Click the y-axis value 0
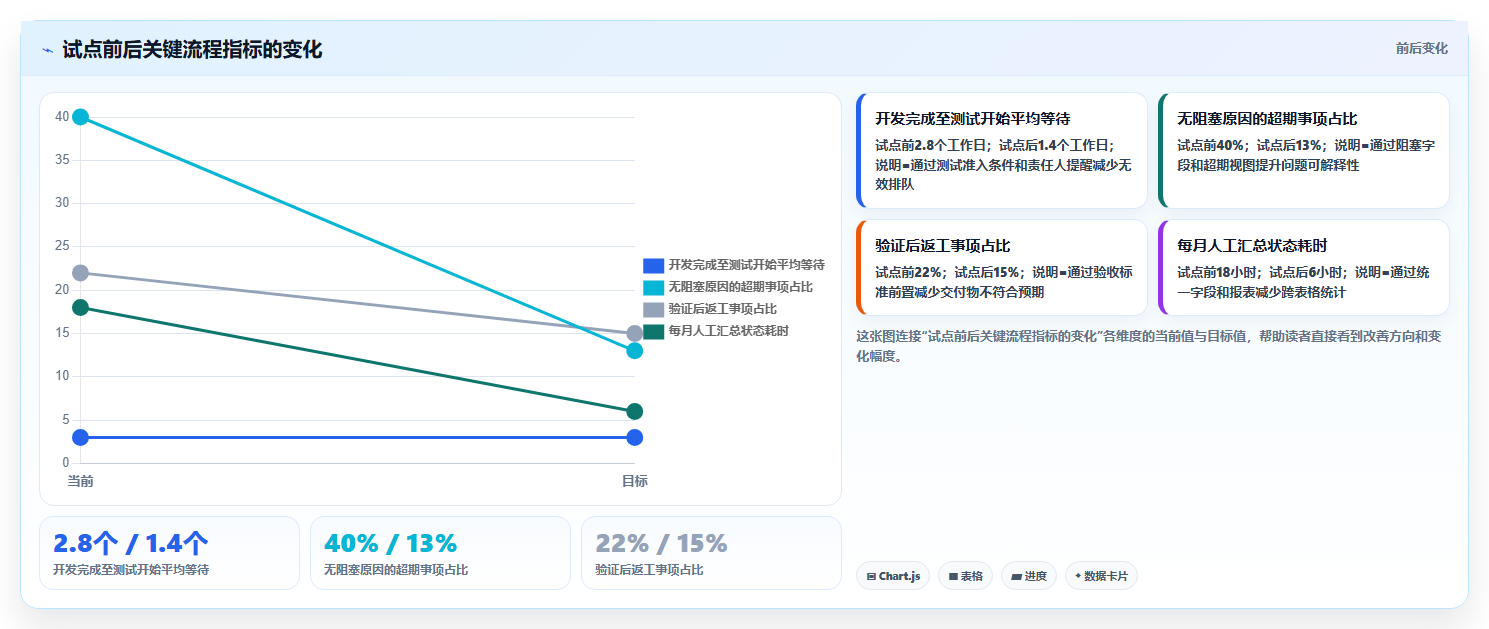Viewport: 1489px width, 629px height. 66,463
